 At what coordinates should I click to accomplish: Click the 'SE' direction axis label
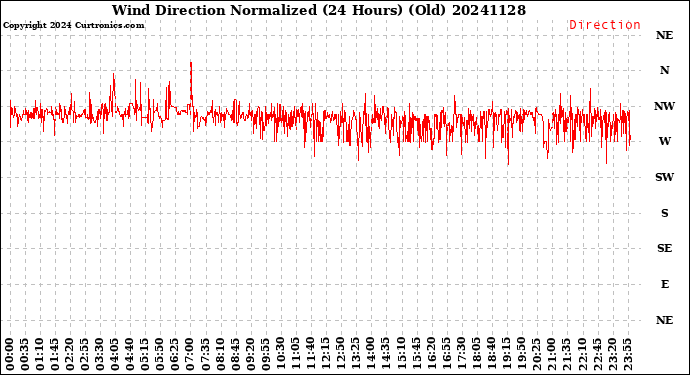[664, 249]
